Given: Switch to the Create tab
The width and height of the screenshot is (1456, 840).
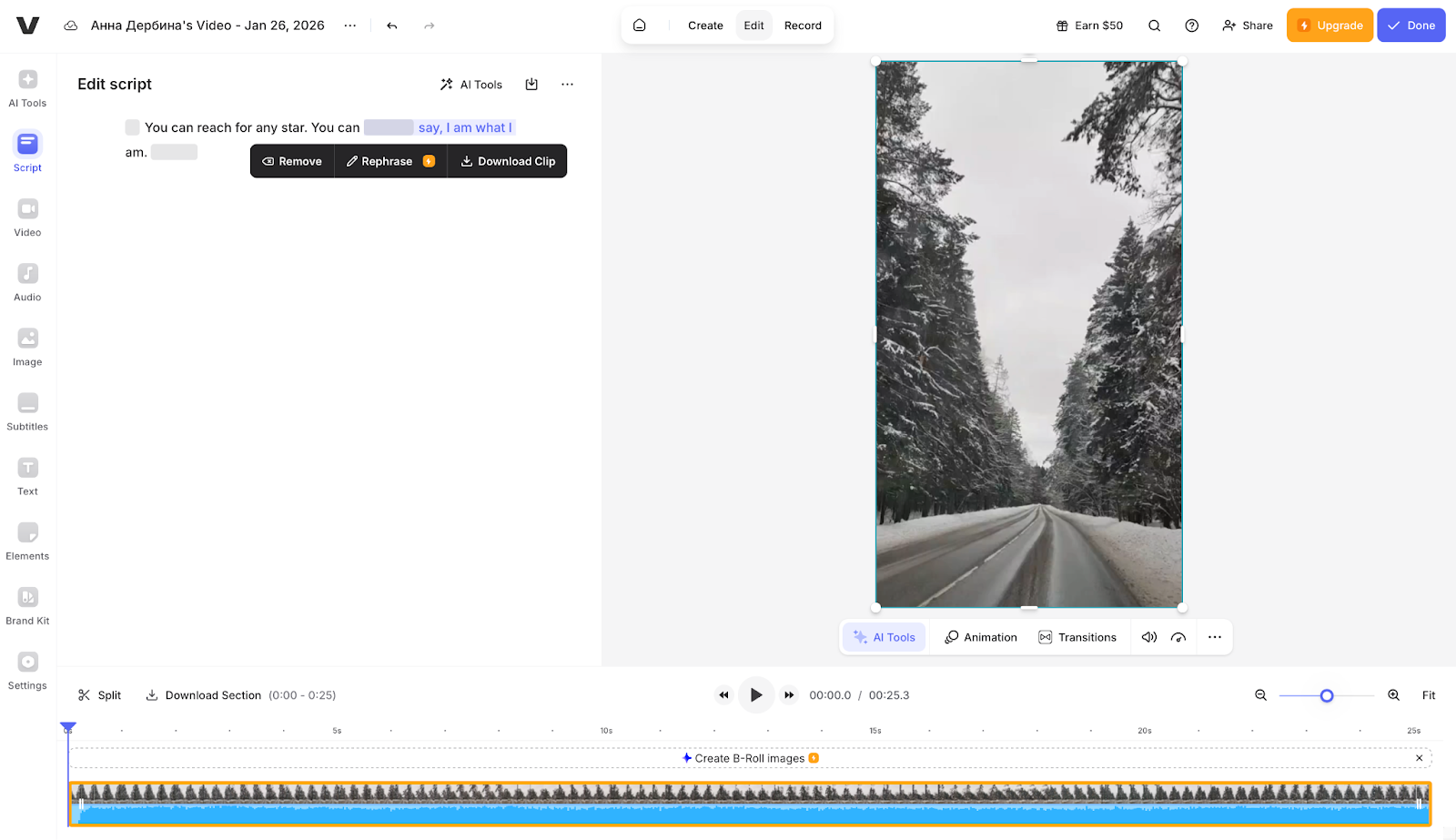Looking at the screenshot, I should (705, 25).
